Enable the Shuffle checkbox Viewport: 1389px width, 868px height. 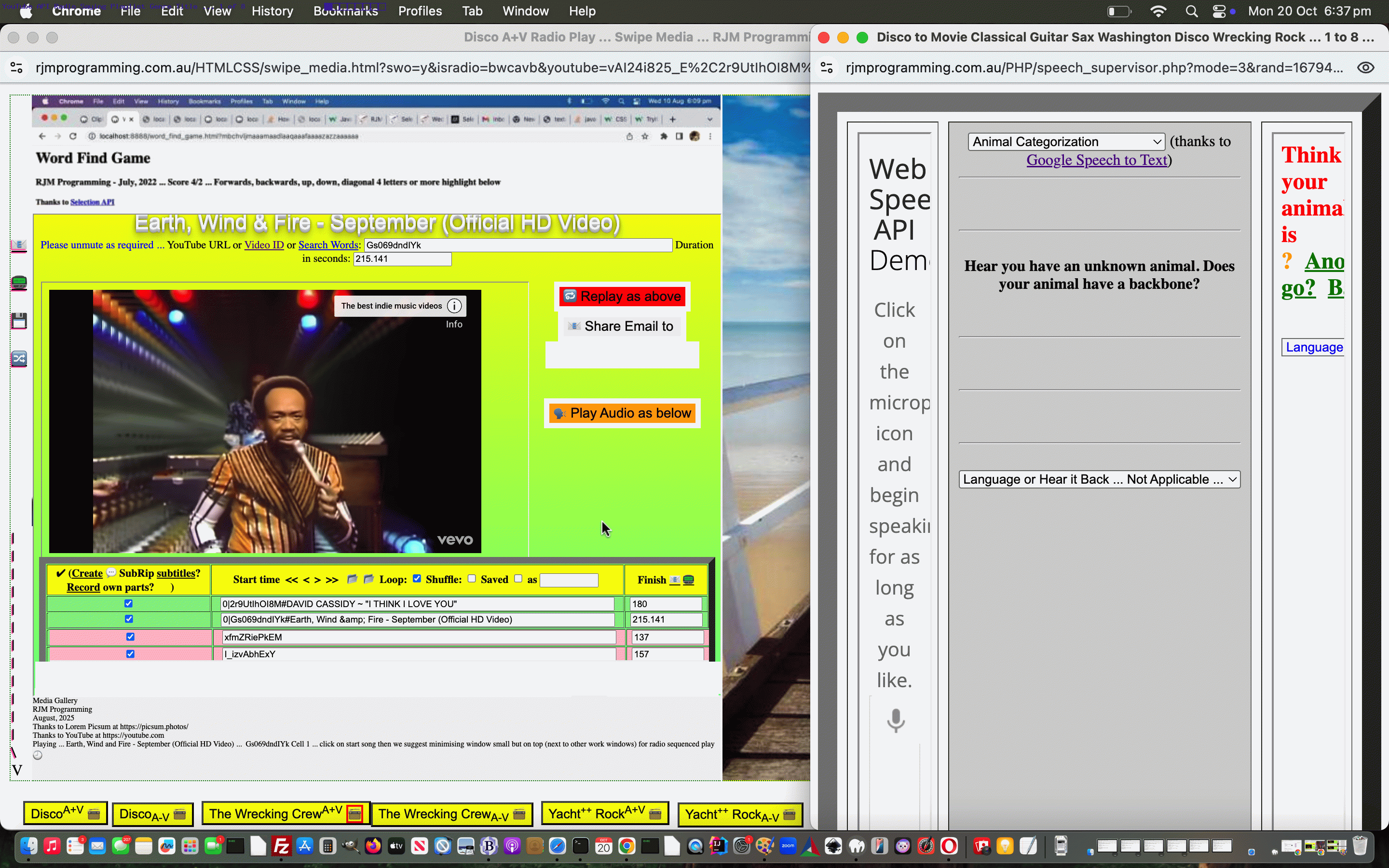(472, 579)
